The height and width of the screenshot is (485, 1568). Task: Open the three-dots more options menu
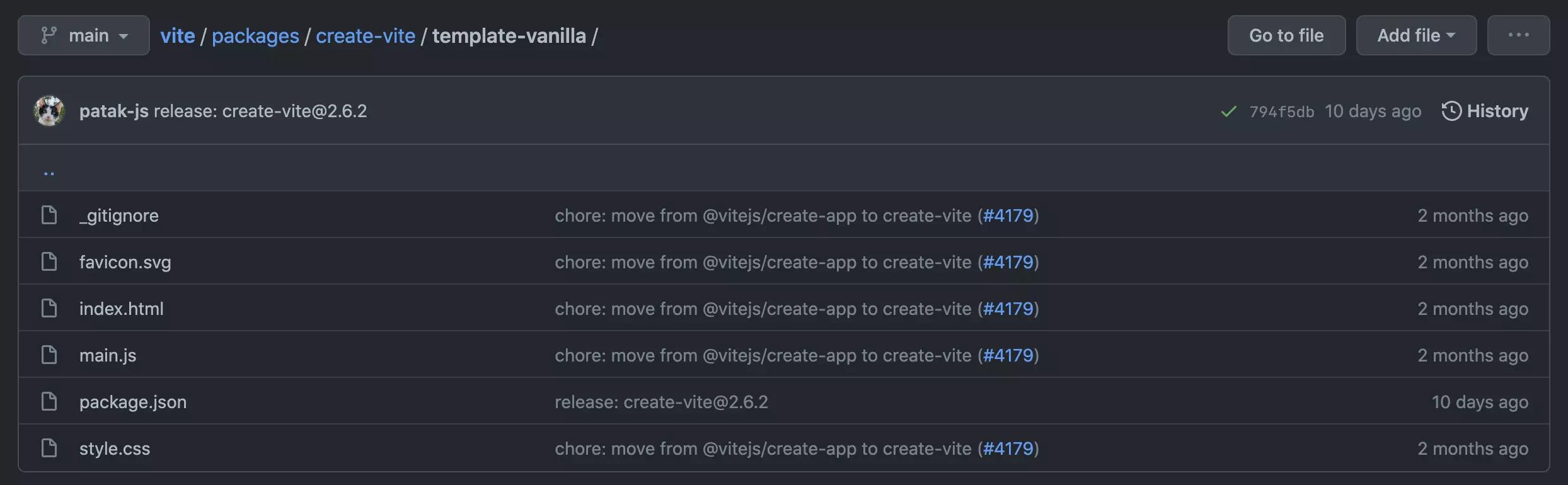point(1518,35)
